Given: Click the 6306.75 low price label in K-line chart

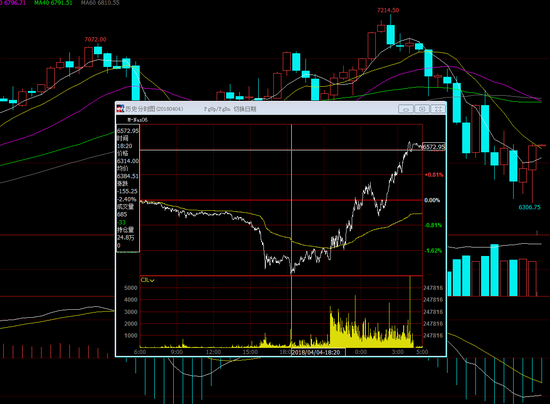Looking at the screenshot, I should pos(529,207).
